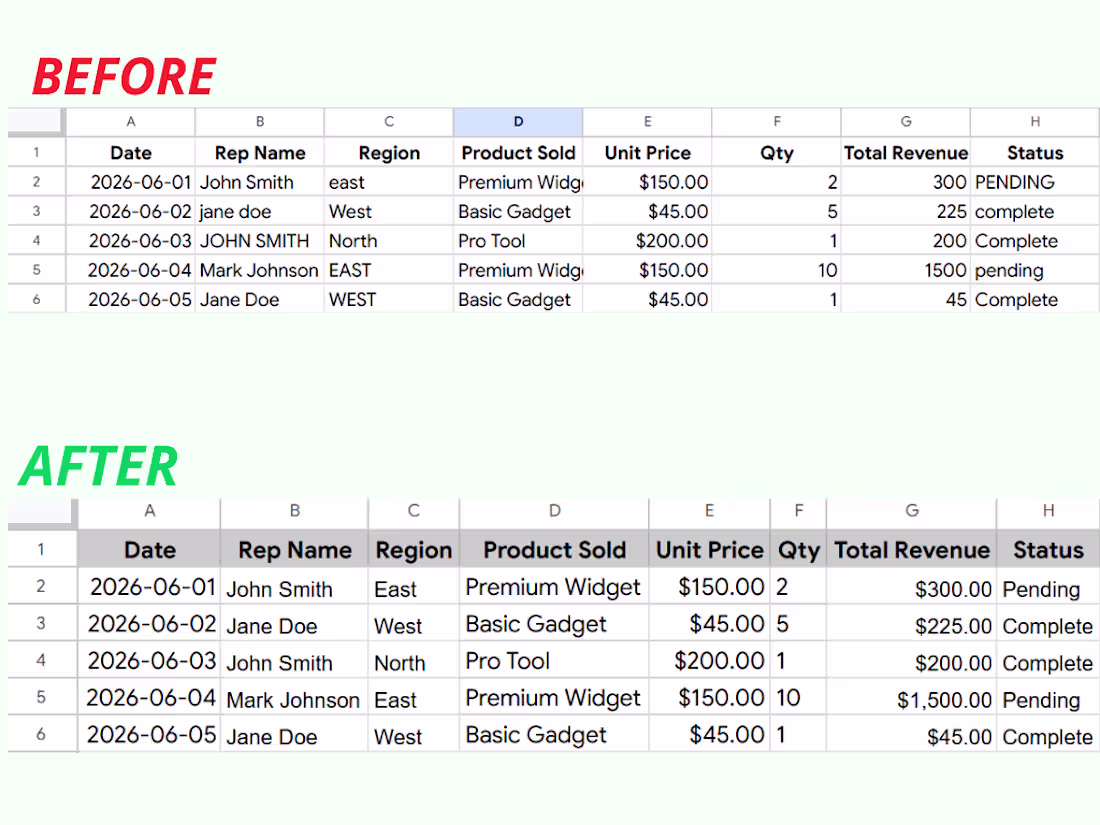This screenshot has height=825, width=1100.
Task: Click '2026-06-01' date in BEFORE table
Action: 130,182
